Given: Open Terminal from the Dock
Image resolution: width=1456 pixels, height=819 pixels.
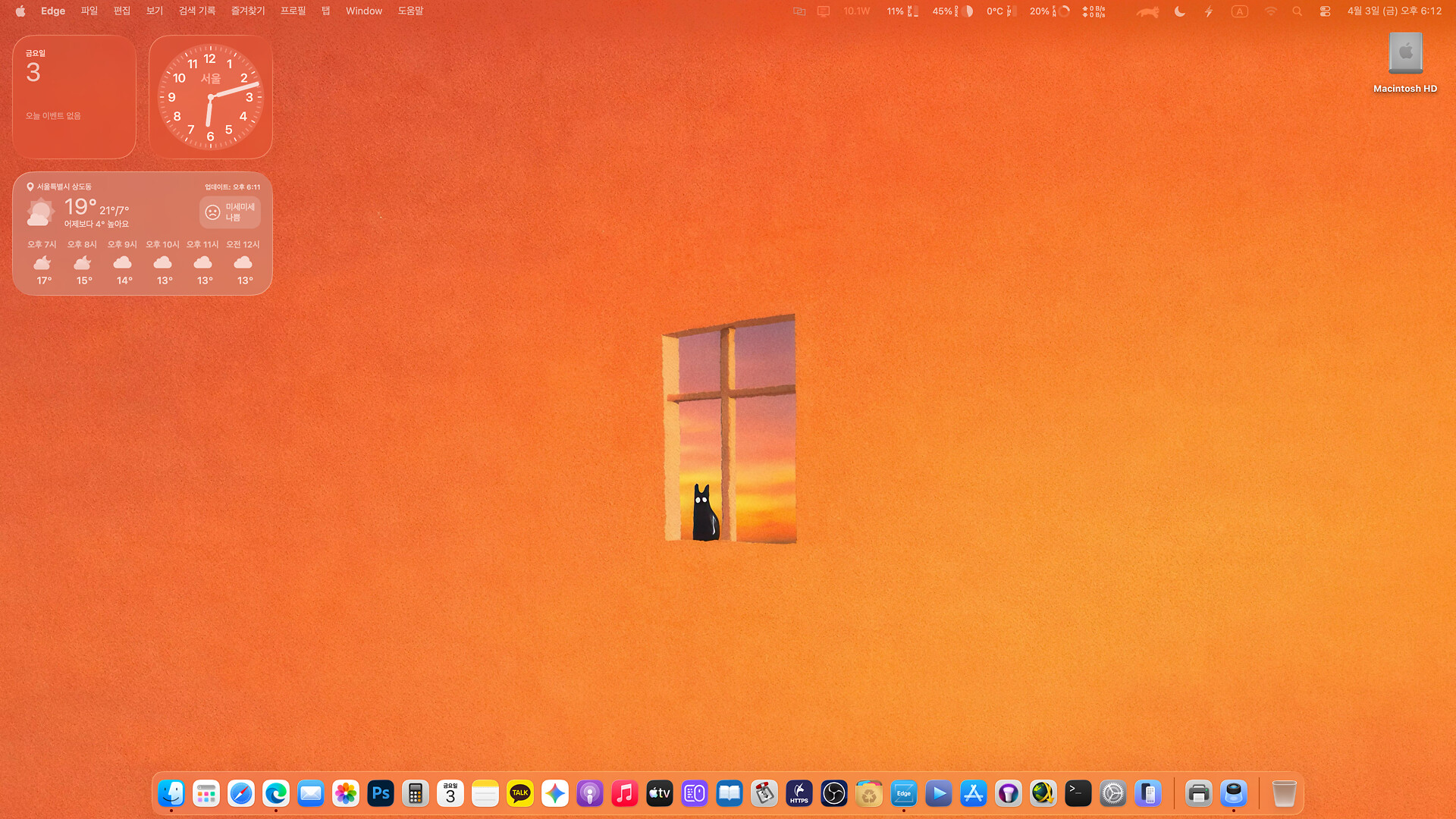Looking at the screenshot, I should tap(1078, 794).
